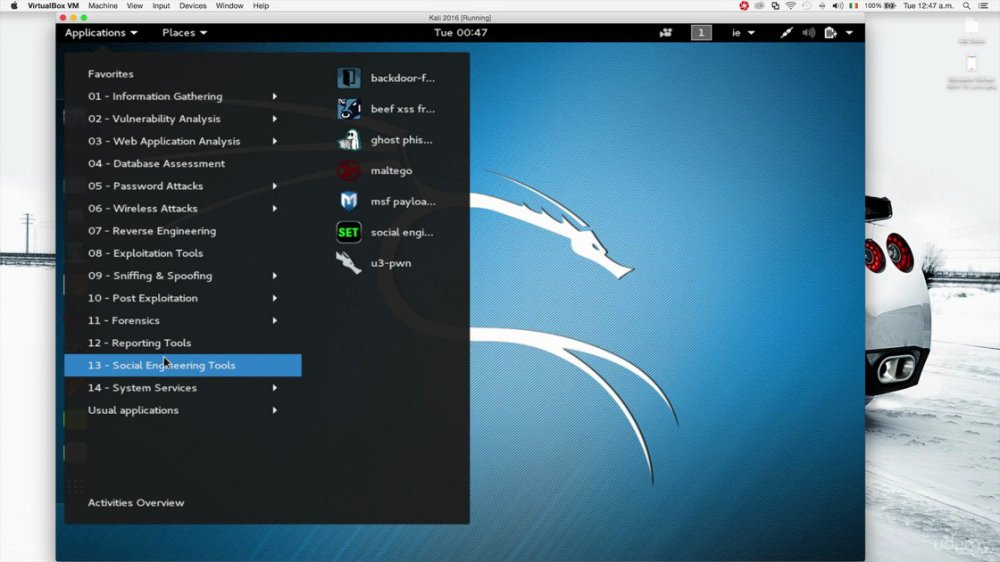Open the Kali clock Tue 00:47
This screenshot has height=562, width=1000.
pyautogui.click(x=460, y=33)
